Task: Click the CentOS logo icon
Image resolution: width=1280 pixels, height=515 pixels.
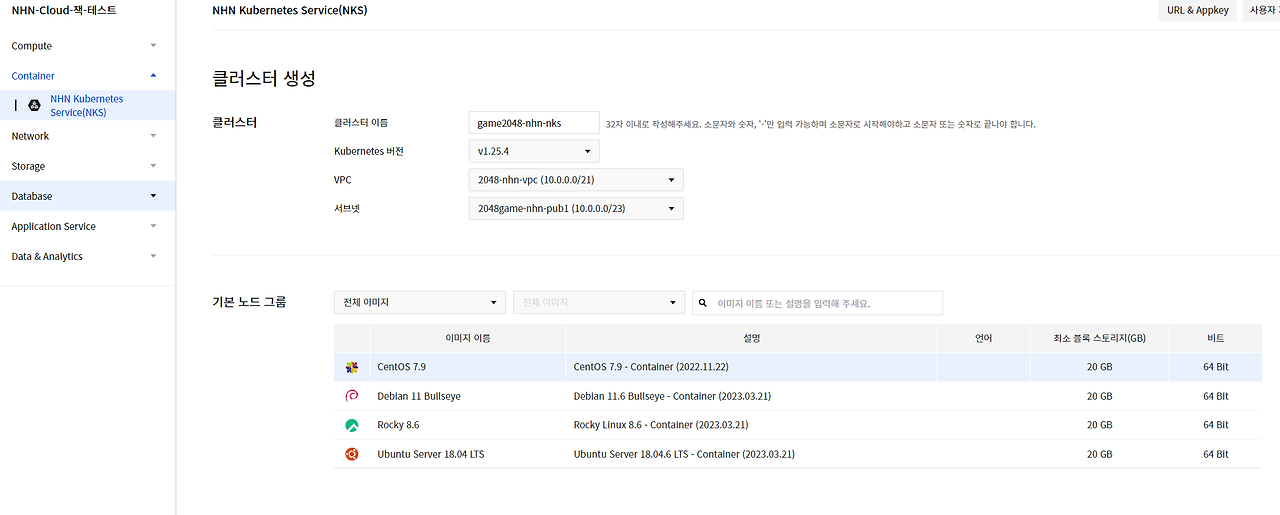Action: pos(351,367)
